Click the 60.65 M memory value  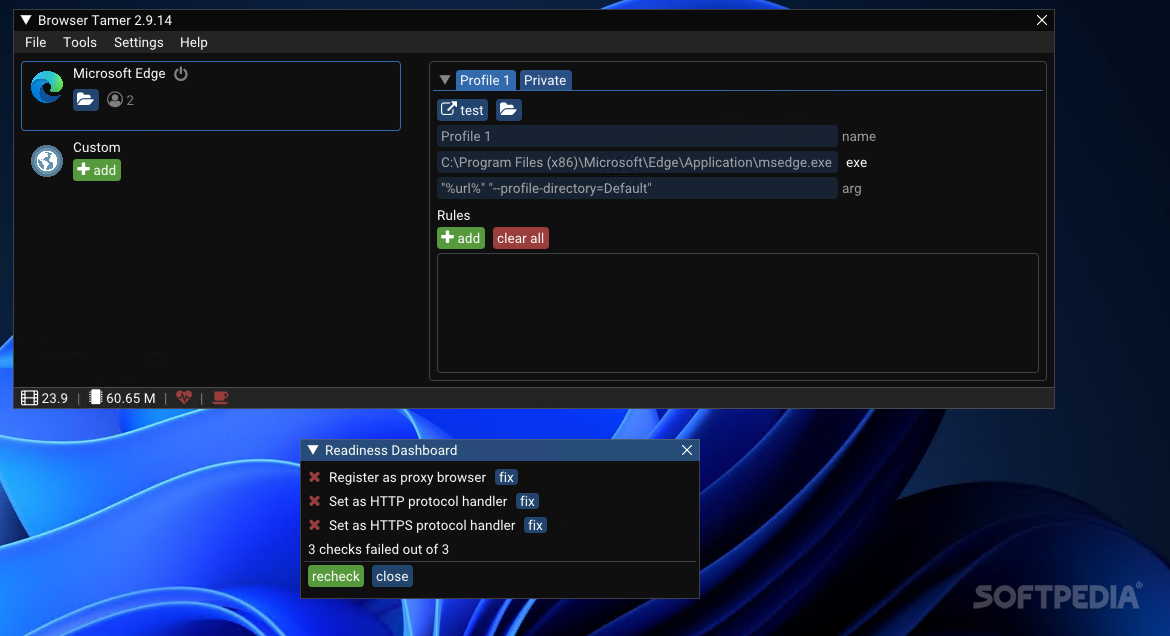[131, 399]
